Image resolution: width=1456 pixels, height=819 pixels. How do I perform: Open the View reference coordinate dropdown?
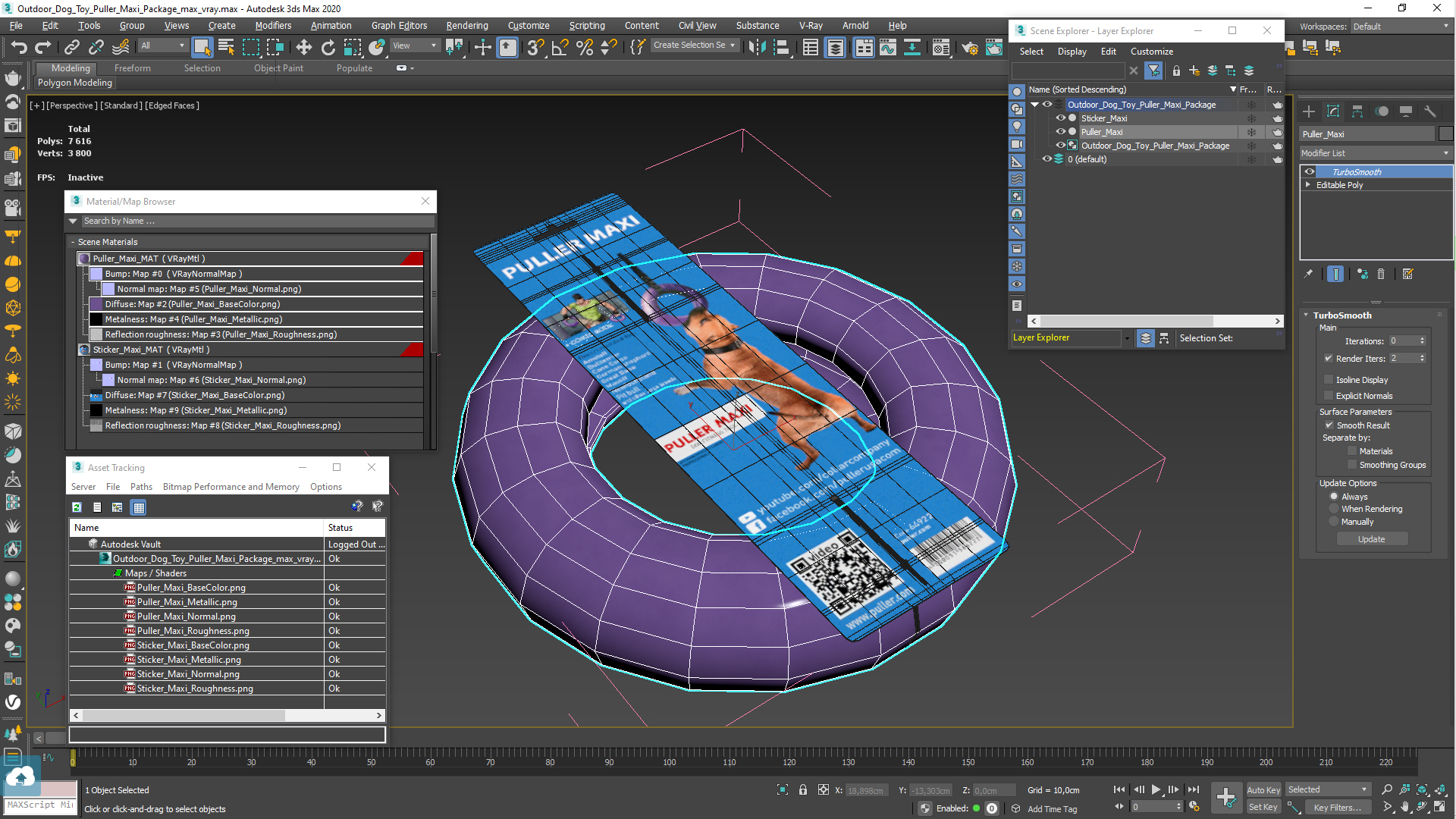coord(415,45)
